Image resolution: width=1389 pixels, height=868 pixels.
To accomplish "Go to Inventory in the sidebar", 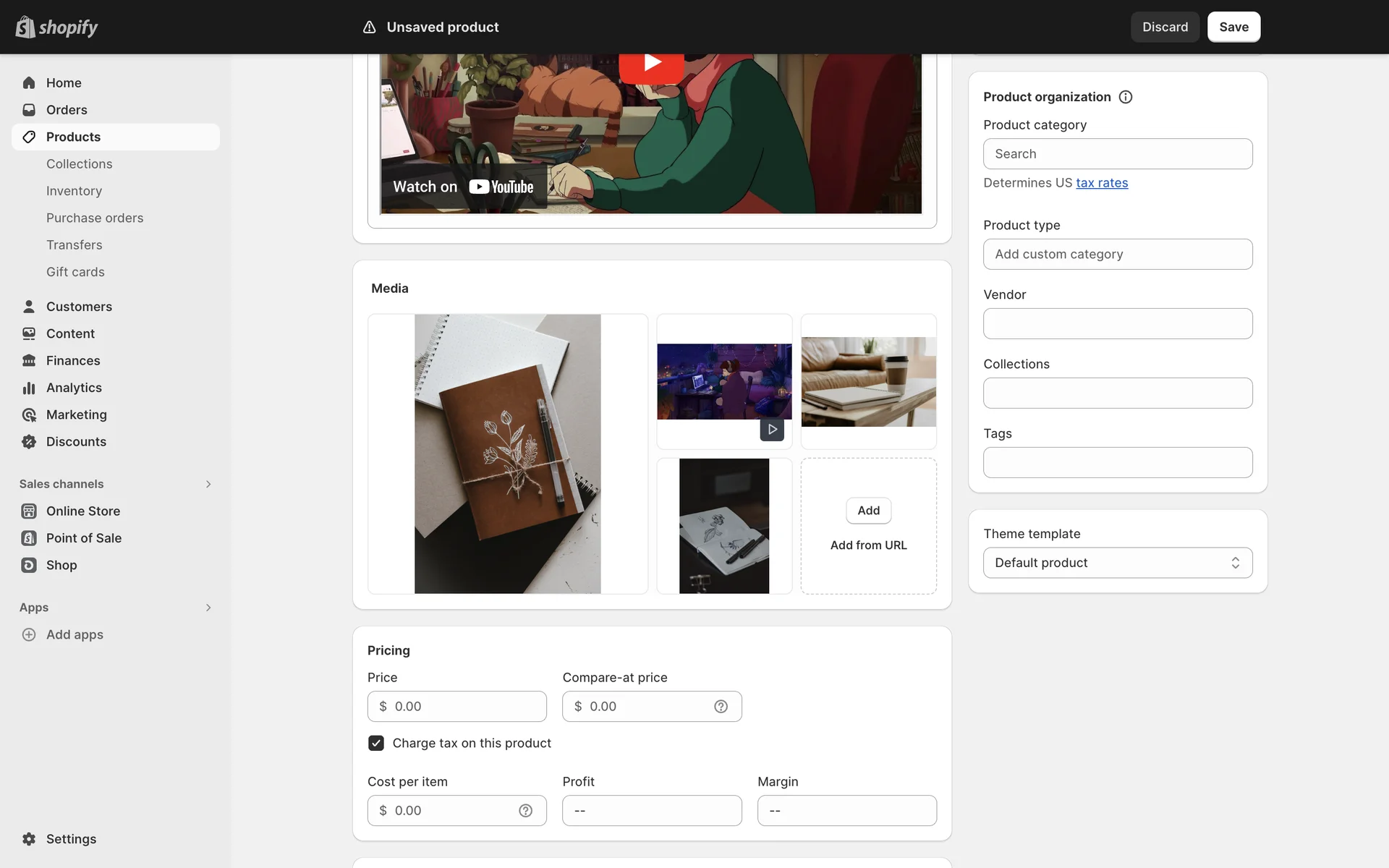I will (x=74, y=191).
